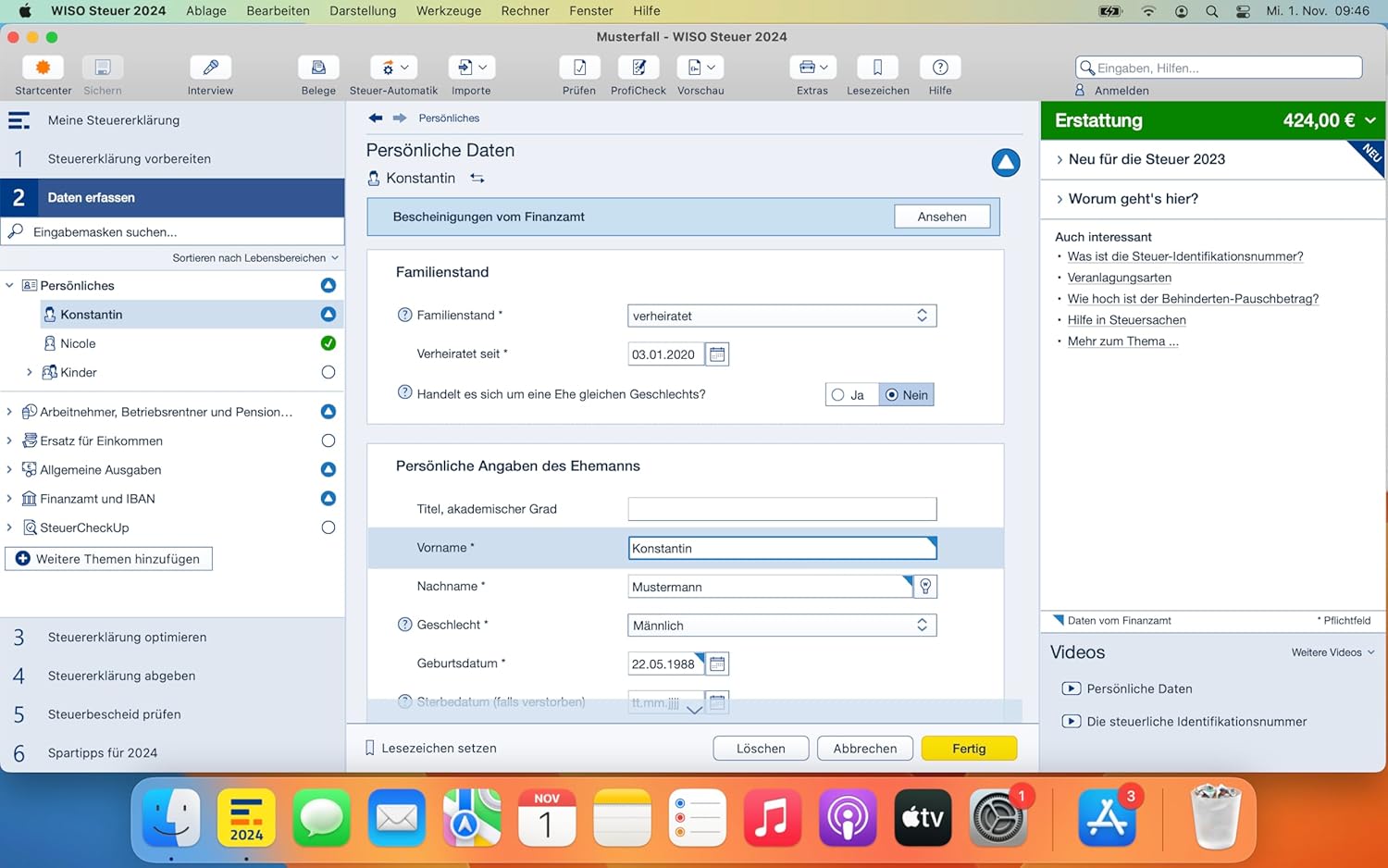Switch person with swap arrows icon
This screenshot has width=1388, height=868.
tap(477, 179)
